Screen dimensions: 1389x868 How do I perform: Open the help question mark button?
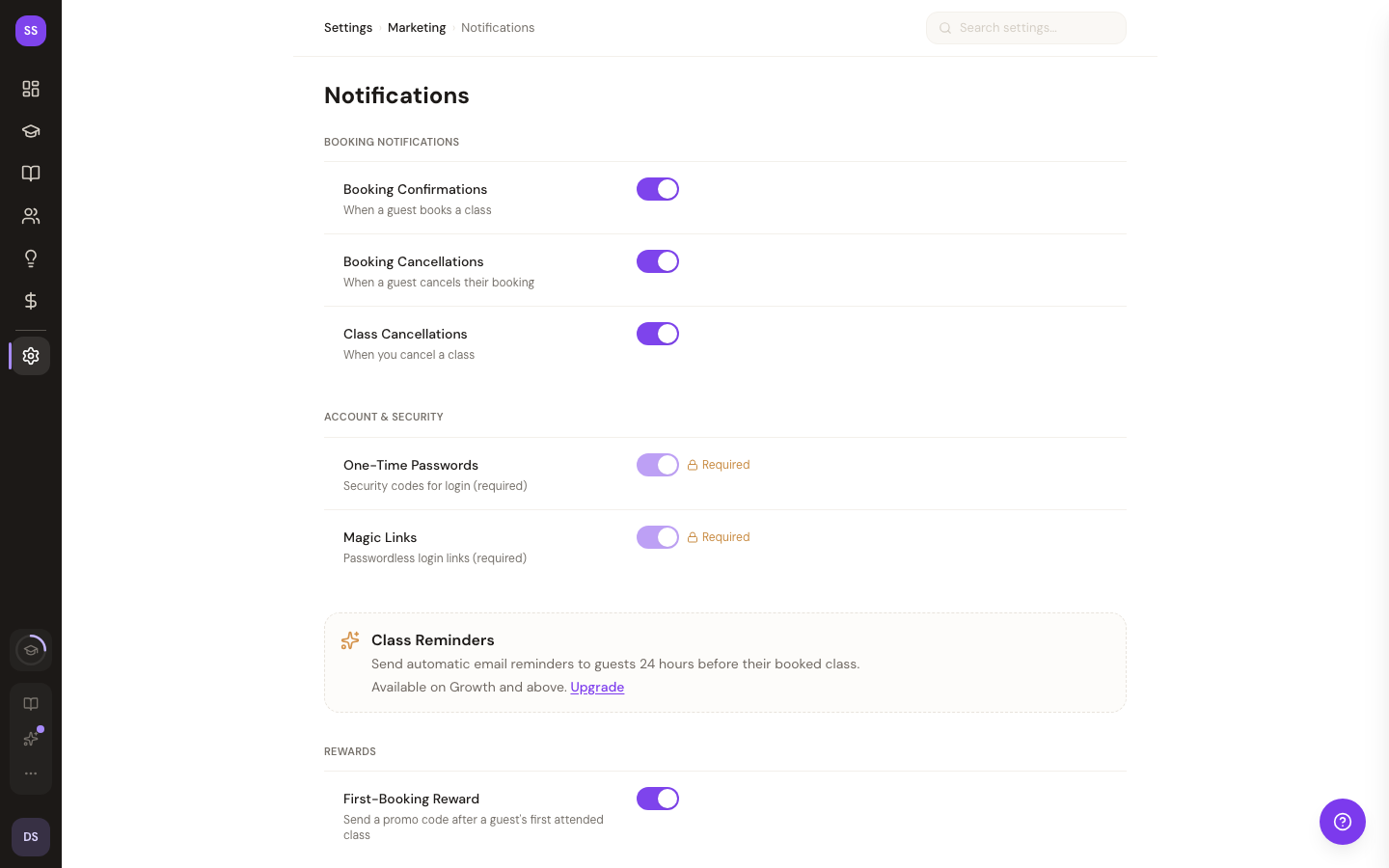[1342, 822]
